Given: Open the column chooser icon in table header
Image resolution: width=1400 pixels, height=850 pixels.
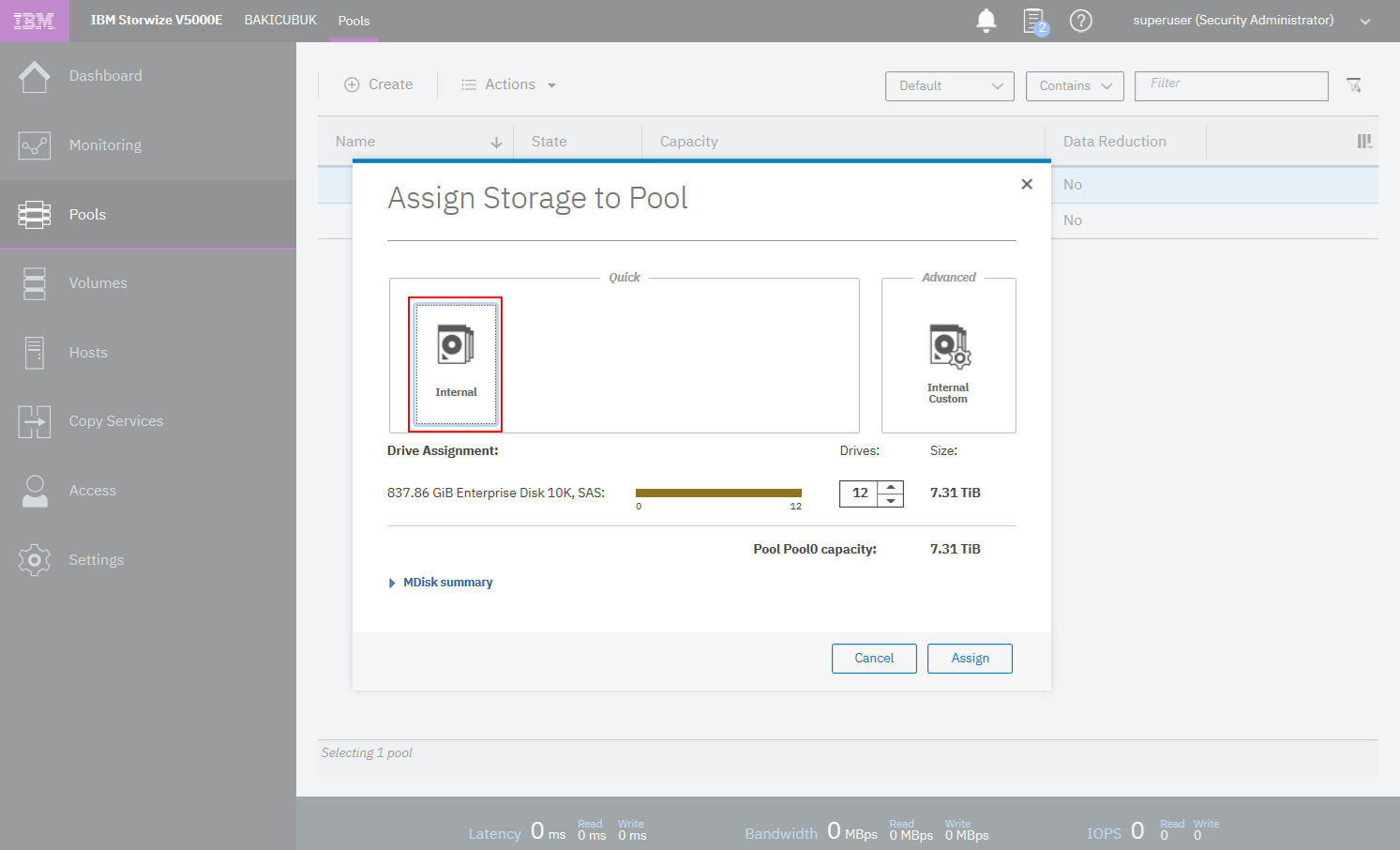Looking at the screenshot, I should 1364,142.
